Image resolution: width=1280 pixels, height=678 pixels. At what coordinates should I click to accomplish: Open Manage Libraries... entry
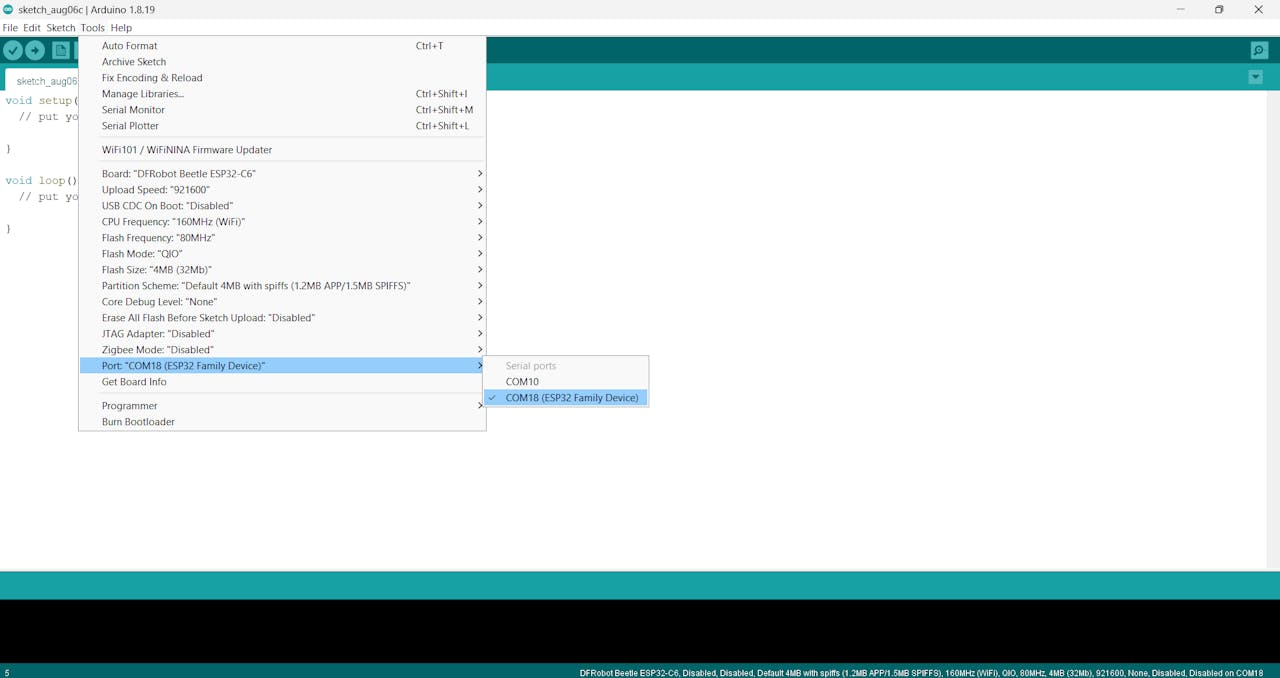(282, 94)
